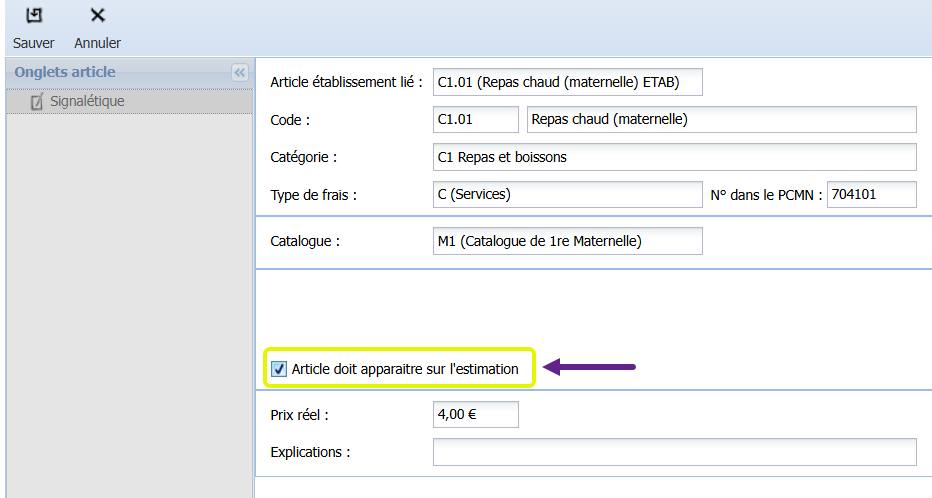Click the Repas chaud (maternelle) name field
Viewport: 932px width, 498px height.
tap(722, 119)
